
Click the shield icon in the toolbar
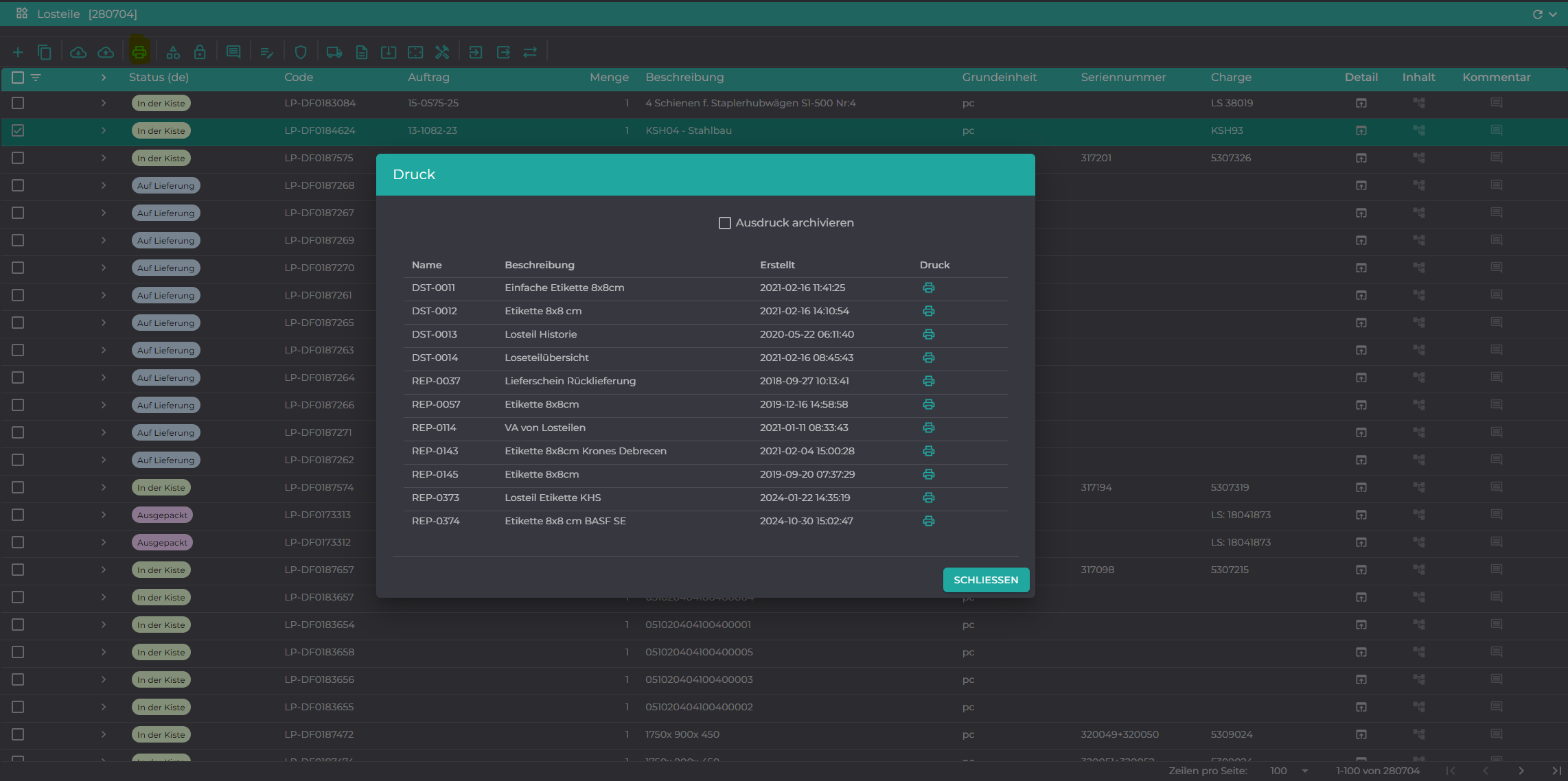coord(301,52)
